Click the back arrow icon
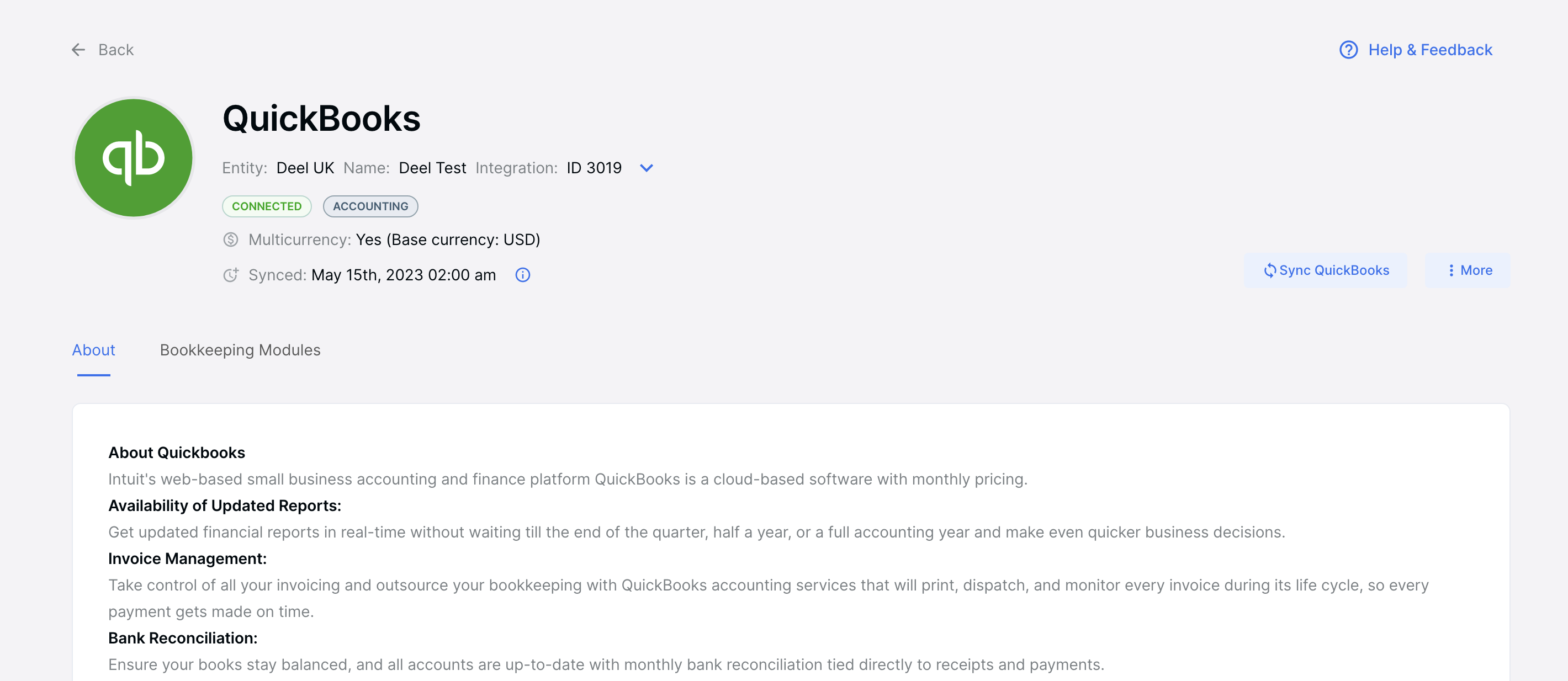Viewport: 1568px width, 681px height. [x=78, y=50]
